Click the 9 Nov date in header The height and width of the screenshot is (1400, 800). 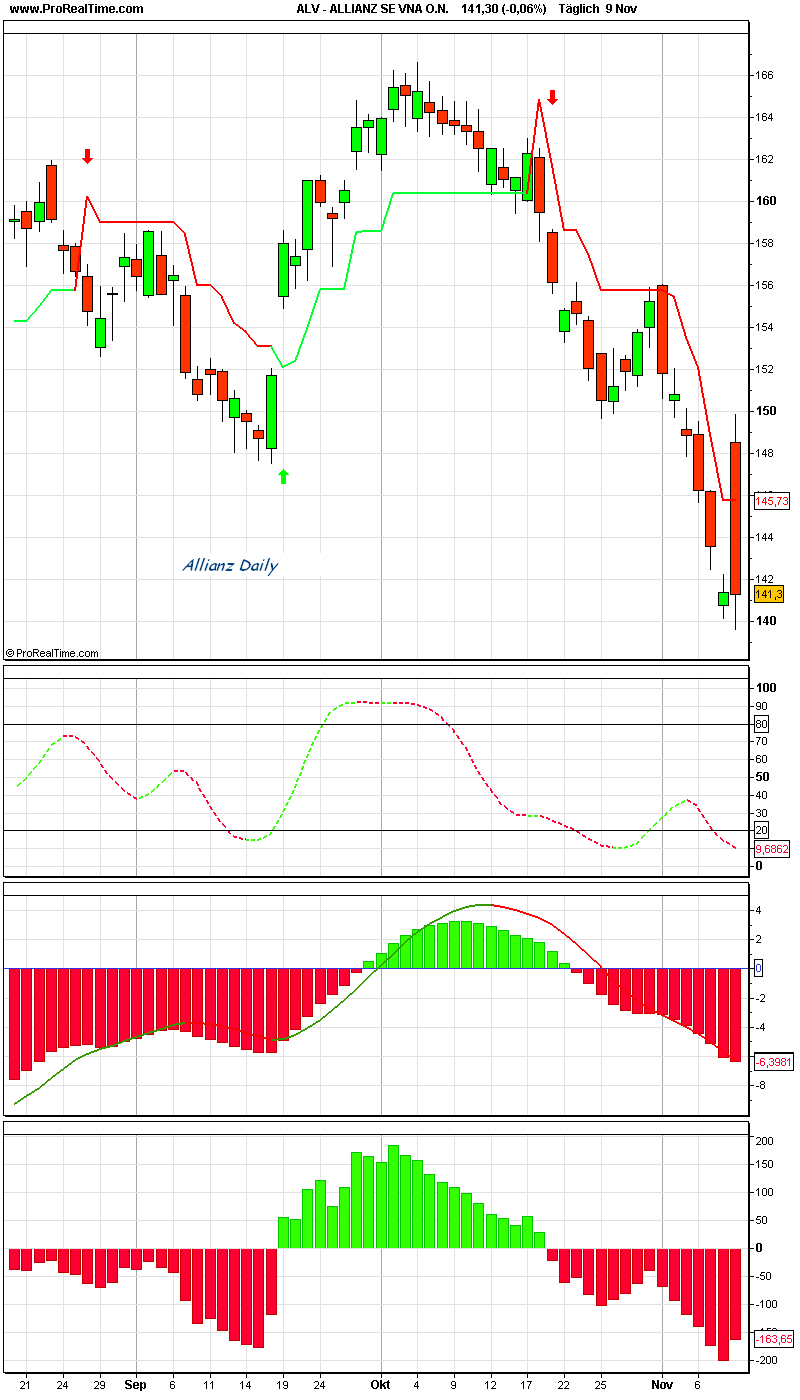pyautogui.click(x=621, y=9)
